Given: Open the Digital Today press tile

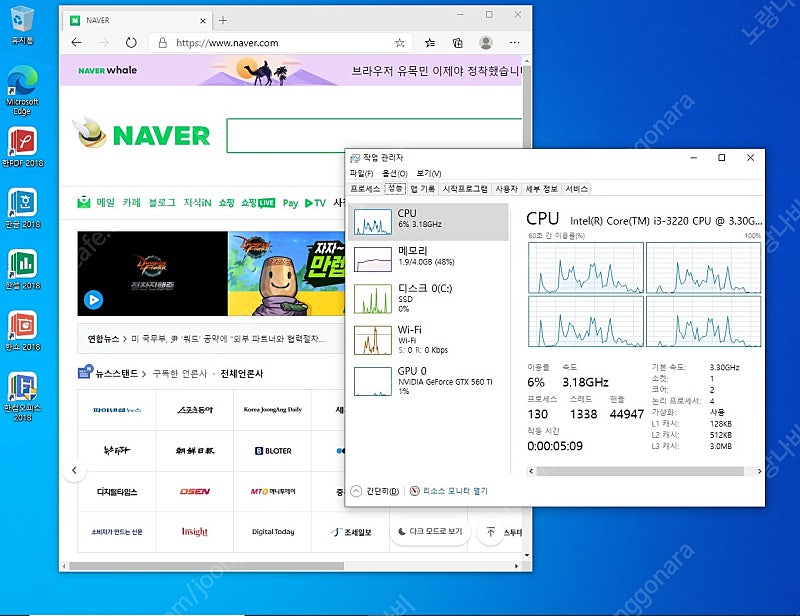Looking at the screenshot, I should click(x=273, y=532).
